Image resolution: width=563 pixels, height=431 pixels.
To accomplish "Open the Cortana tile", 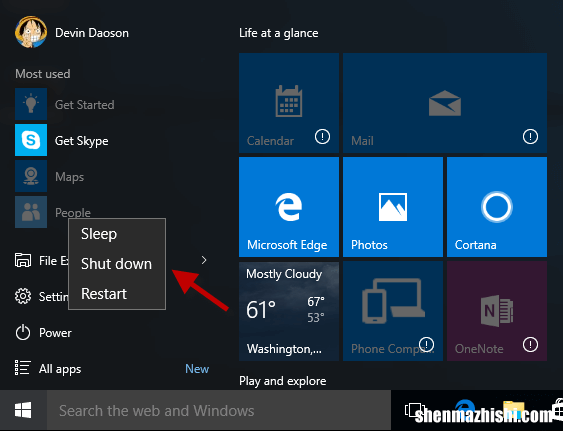I will coord(497,207).
